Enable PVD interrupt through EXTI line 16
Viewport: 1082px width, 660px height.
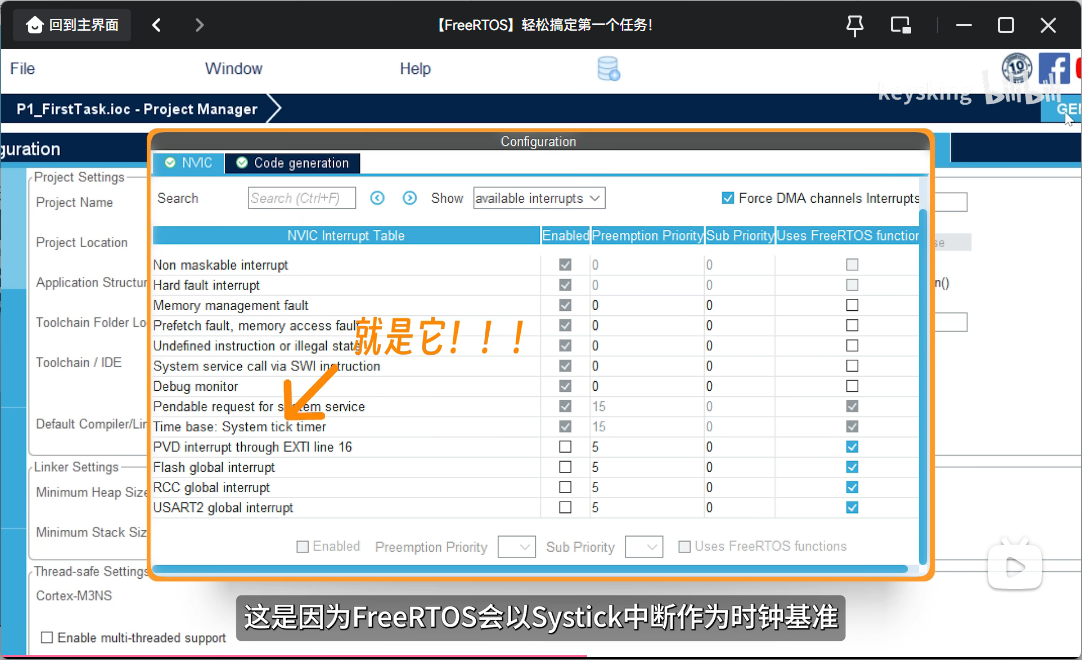[x=565, y=447]
